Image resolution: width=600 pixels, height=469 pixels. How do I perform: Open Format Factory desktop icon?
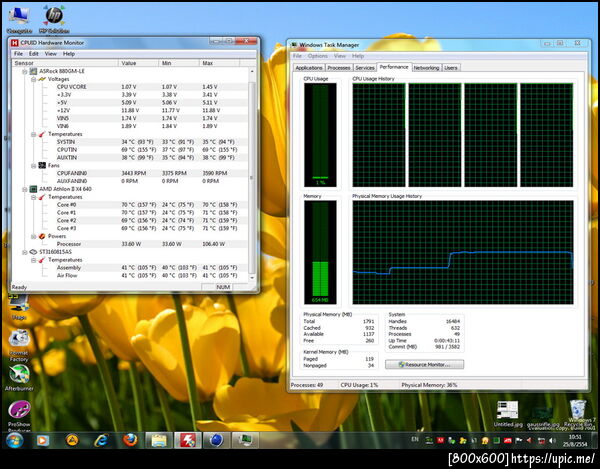(19, 346)
